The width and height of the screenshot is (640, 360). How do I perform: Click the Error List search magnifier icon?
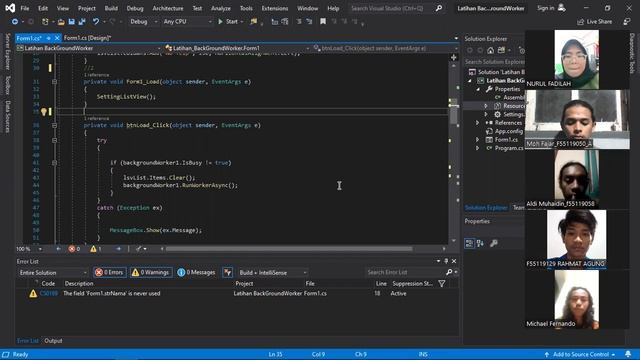[449, 272]
